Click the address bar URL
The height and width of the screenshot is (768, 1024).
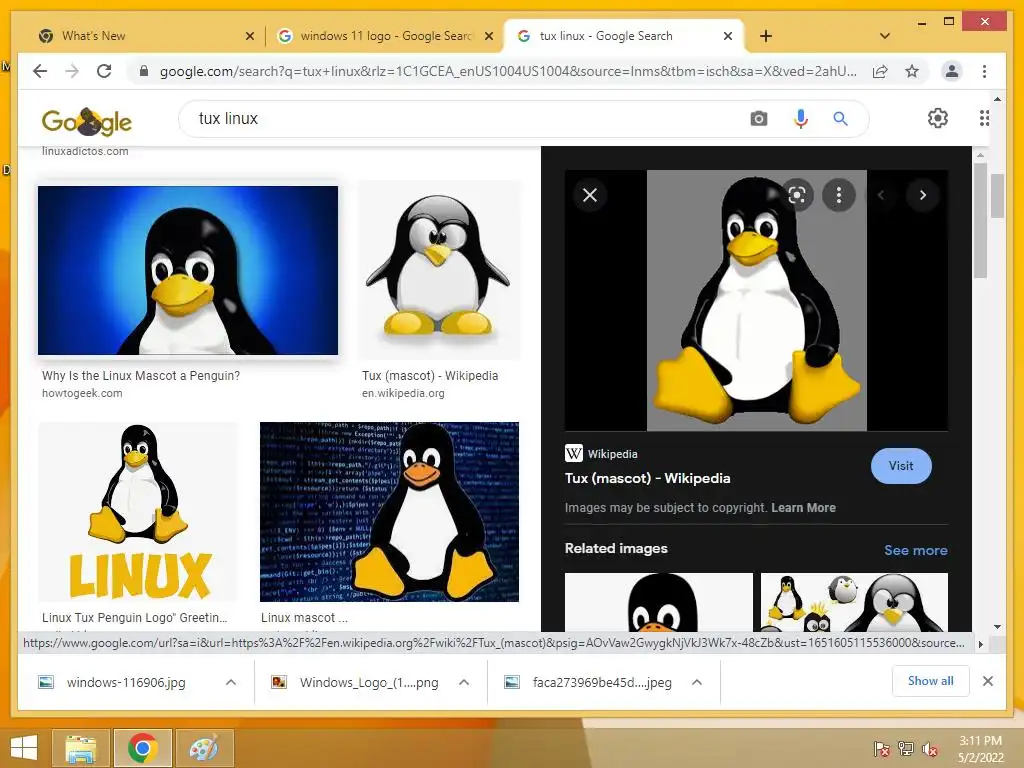point(508,71)
